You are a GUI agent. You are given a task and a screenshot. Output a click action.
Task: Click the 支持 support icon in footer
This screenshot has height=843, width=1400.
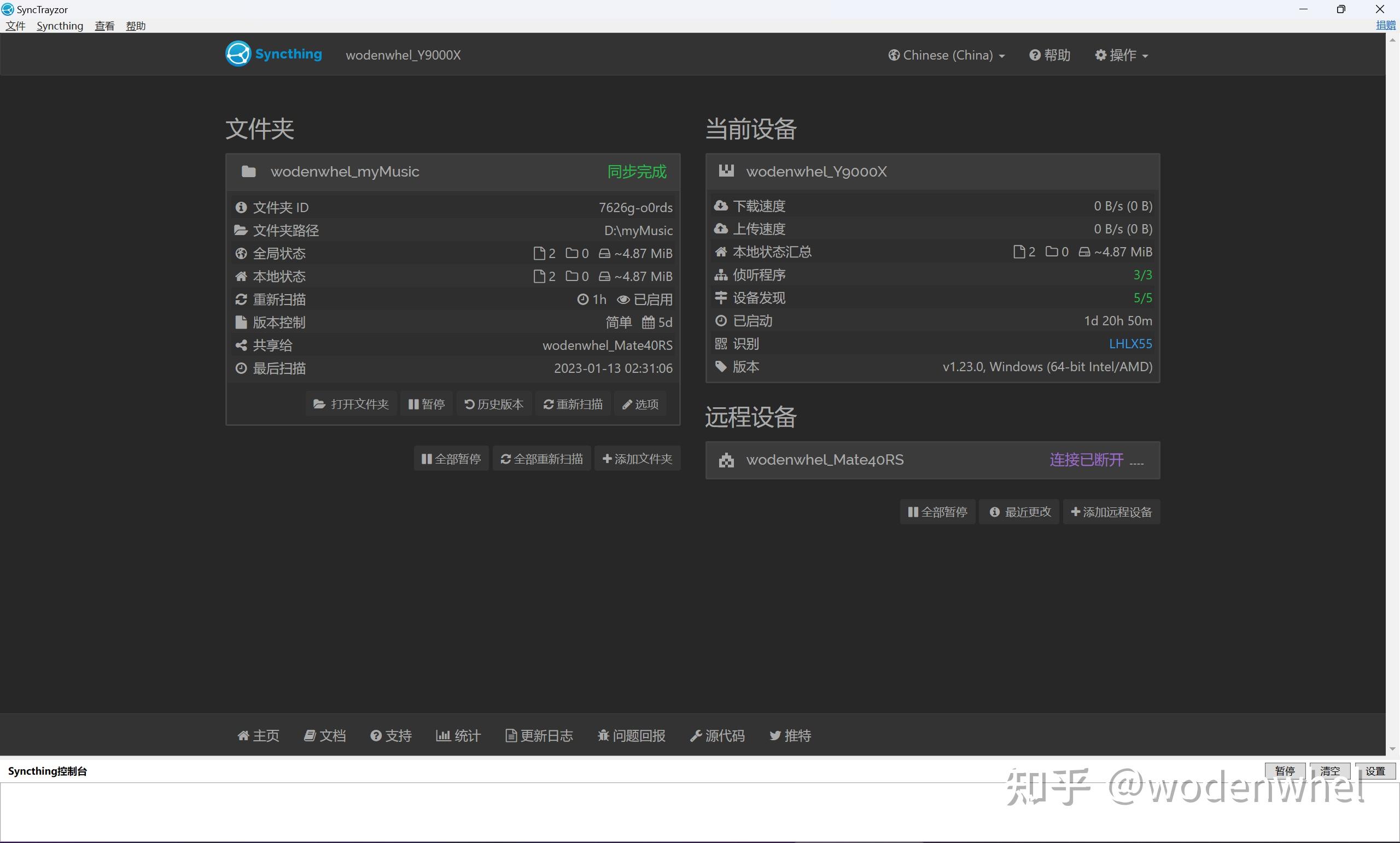point(376,735)
